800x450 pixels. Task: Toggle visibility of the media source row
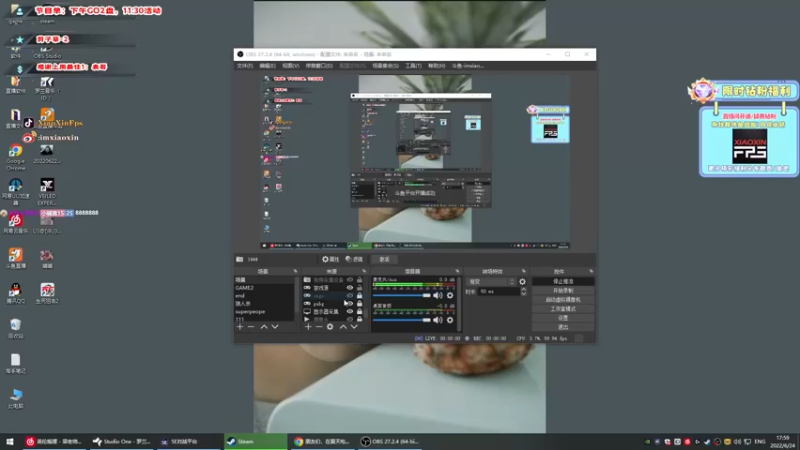pos(350,319)
